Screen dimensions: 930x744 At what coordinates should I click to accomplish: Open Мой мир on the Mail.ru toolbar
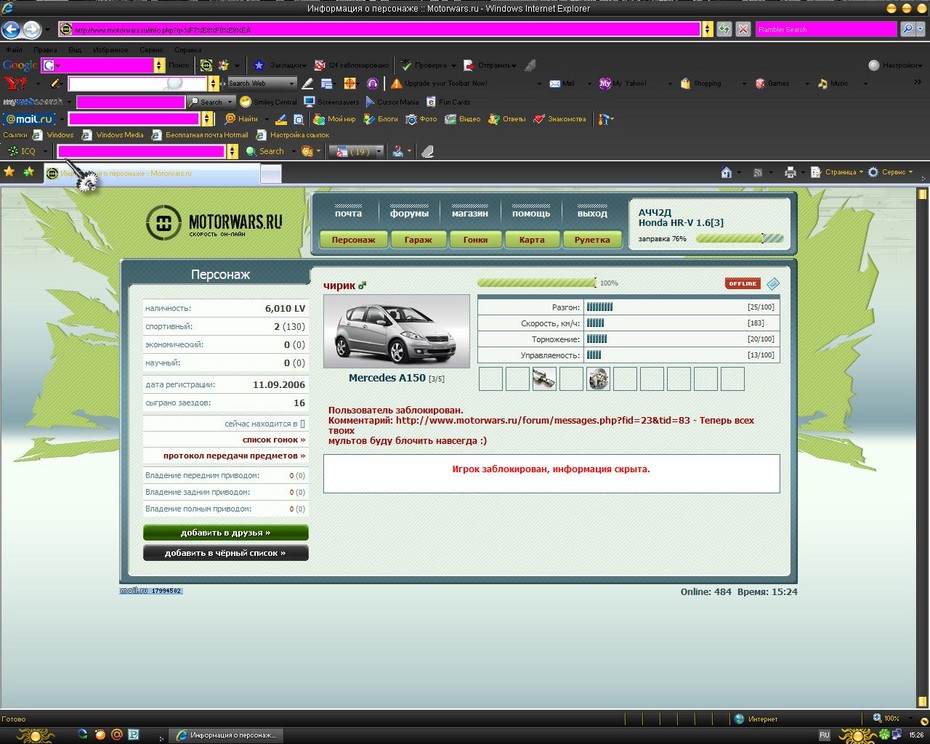pyautogui.click(x=335, y=119)
